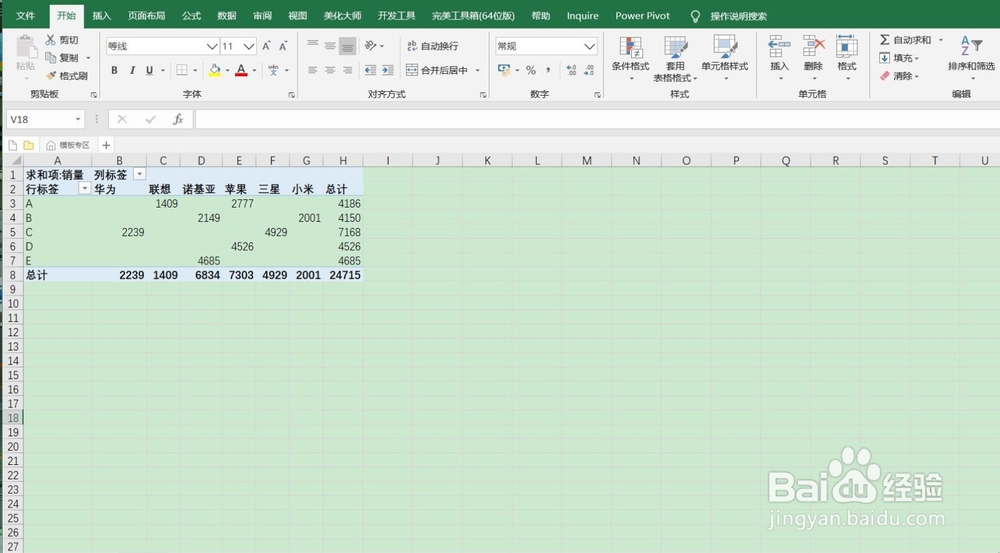1000x553 pixels.
Task: Open the font size dropdown
Action: coord(249,46)
